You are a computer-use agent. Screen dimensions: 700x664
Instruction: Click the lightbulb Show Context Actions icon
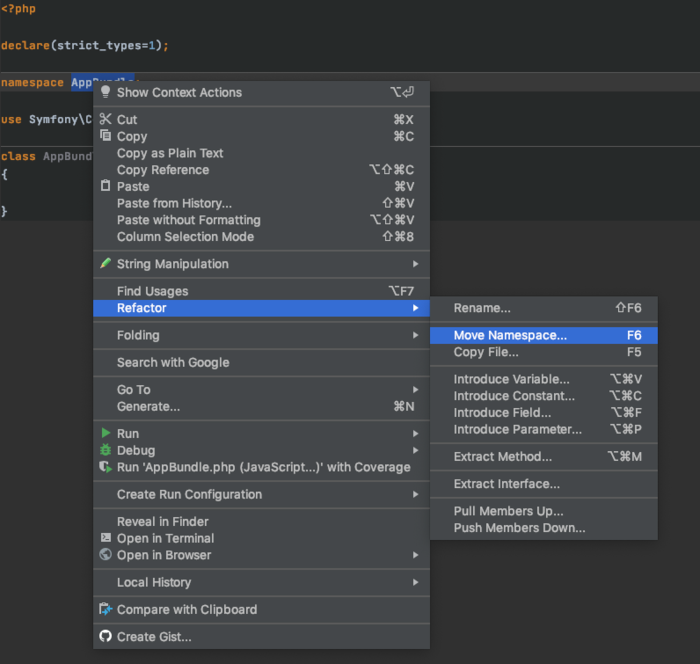105,92
